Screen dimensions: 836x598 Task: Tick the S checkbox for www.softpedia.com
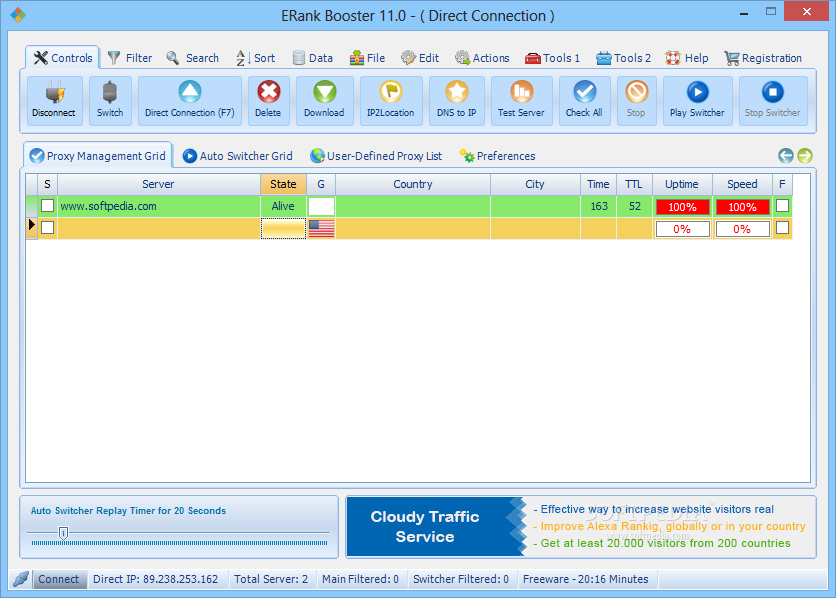tap(47, 206)
